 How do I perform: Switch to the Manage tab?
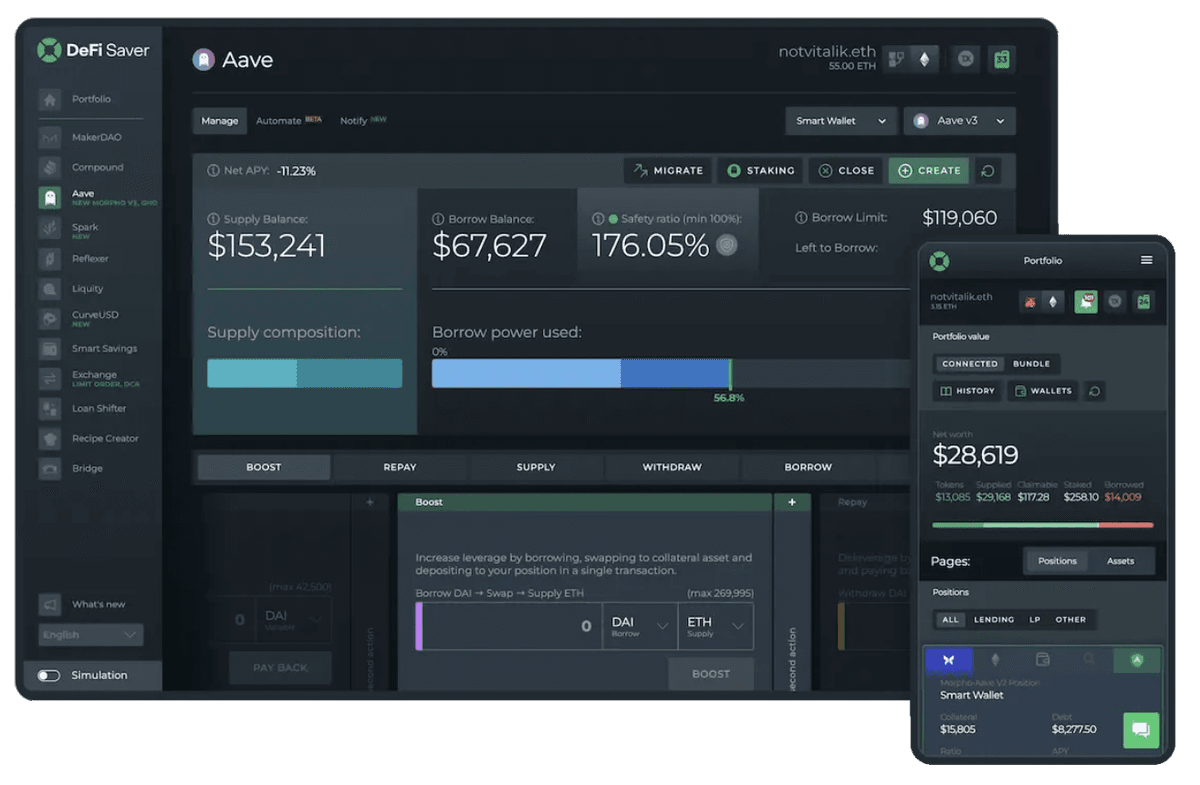tap(220, 121)
